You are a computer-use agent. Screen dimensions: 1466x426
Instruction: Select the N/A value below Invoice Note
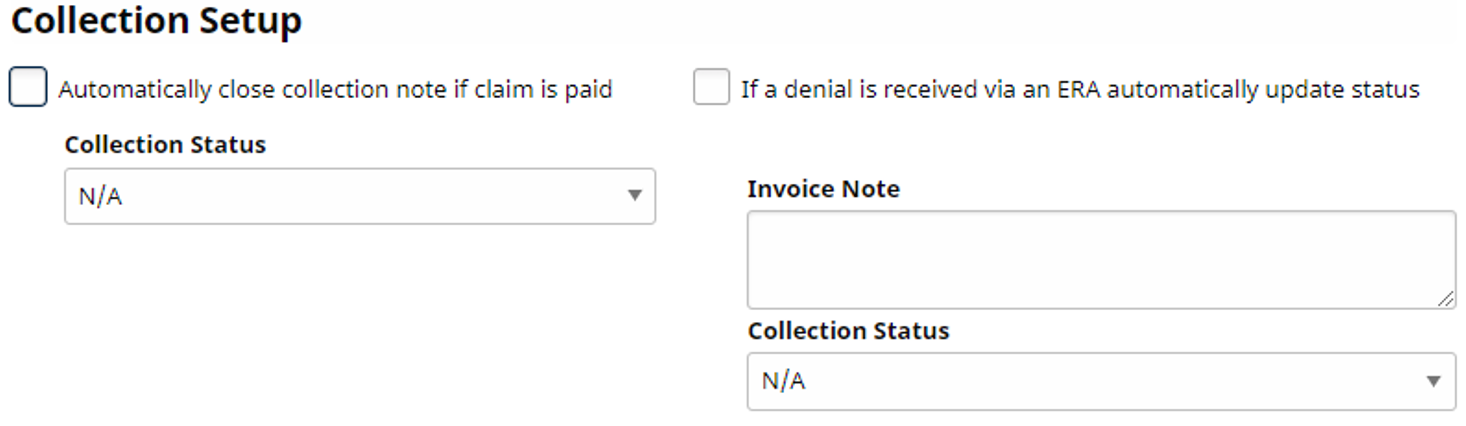pyautogui.click(x=784, y=382)
